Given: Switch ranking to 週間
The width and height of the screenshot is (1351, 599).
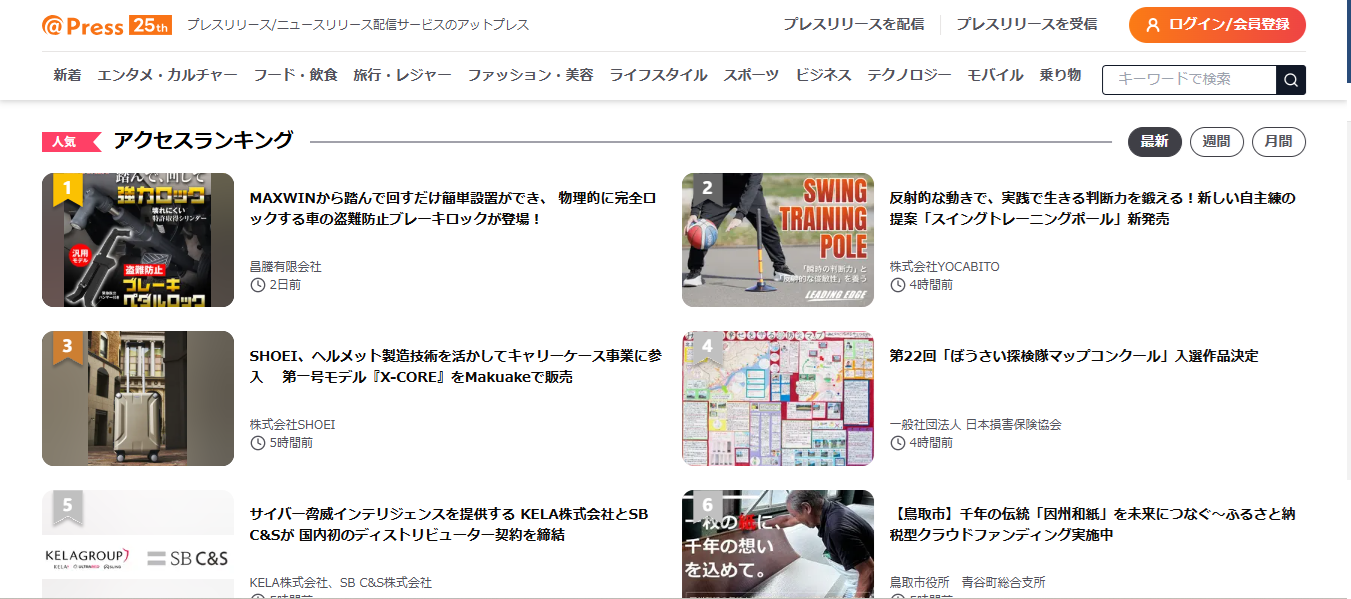Looking at the screenshot, I should pos(1217,142).
